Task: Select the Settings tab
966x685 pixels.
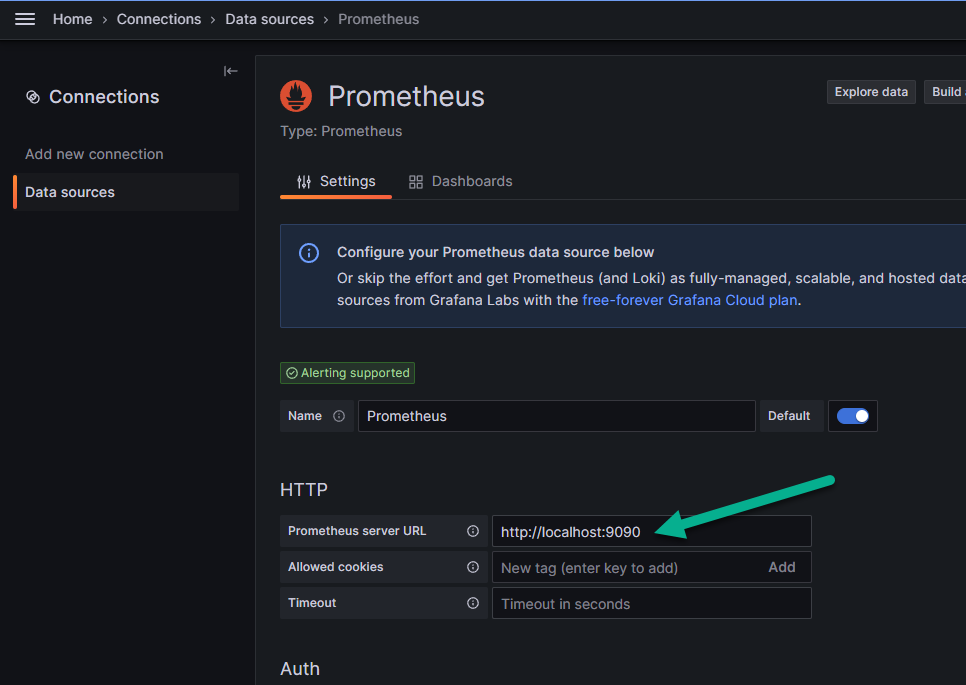Action: click(x=336, y=181)
